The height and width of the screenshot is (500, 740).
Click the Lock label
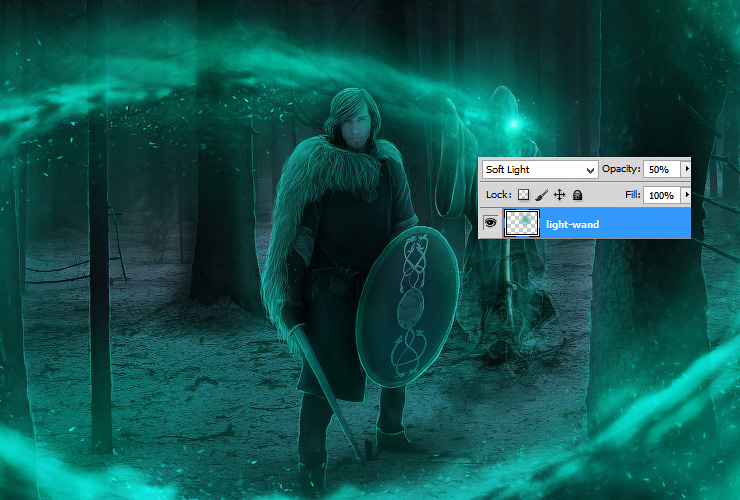498,195
